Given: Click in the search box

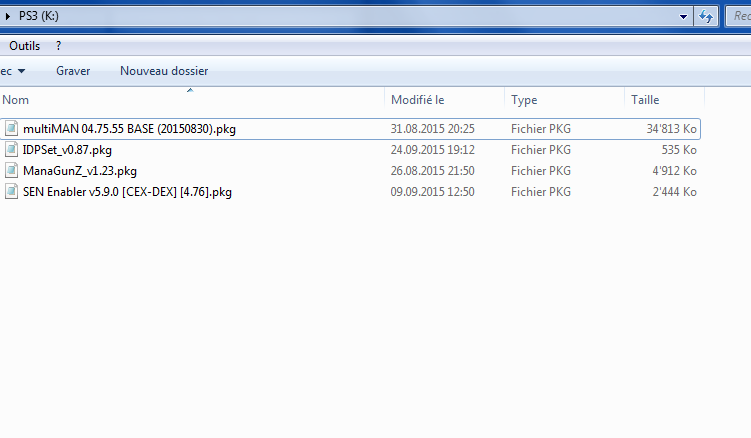Looking at the screenshot, I should [738, 17].
